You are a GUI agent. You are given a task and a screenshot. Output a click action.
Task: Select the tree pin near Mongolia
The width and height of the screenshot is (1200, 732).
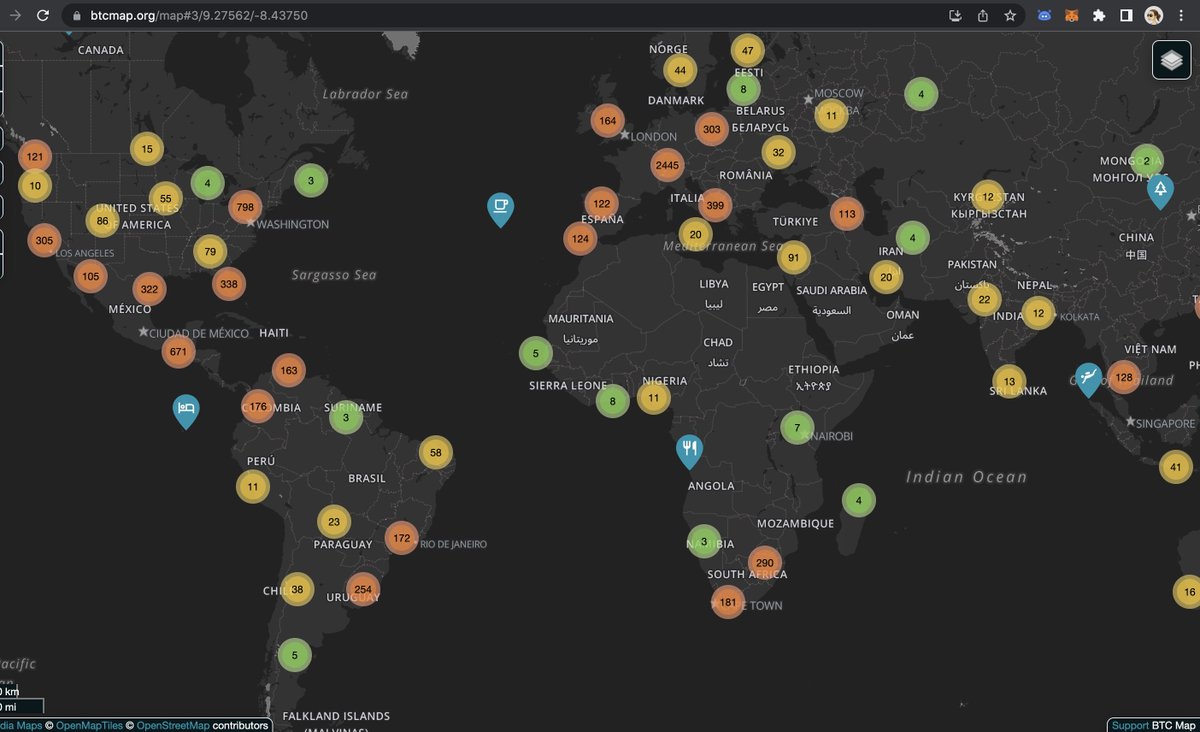point(1160,191)
